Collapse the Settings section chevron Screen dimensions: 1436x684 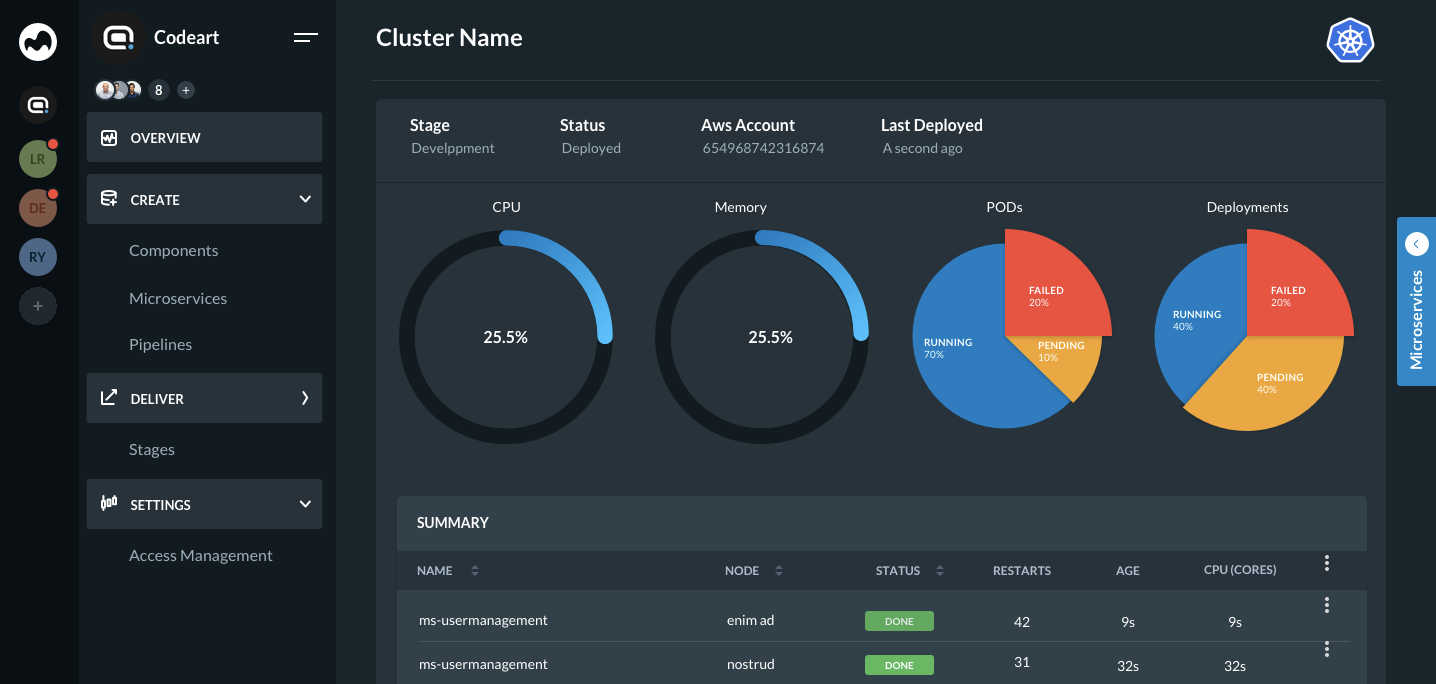pos(305,504)
